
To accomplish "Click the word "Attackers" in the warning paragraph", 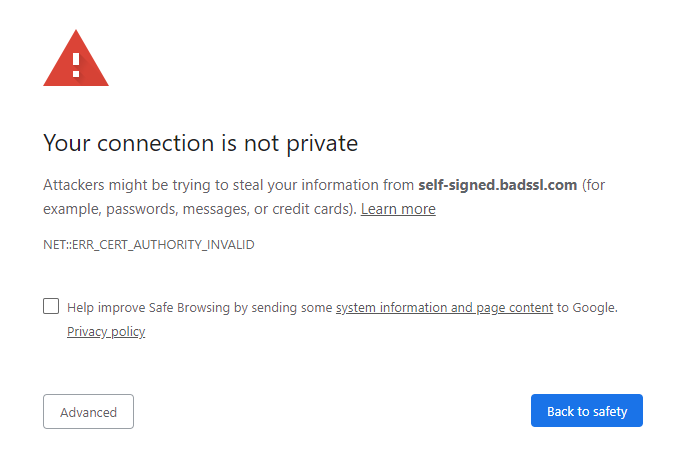I will [x=73, y=185].
